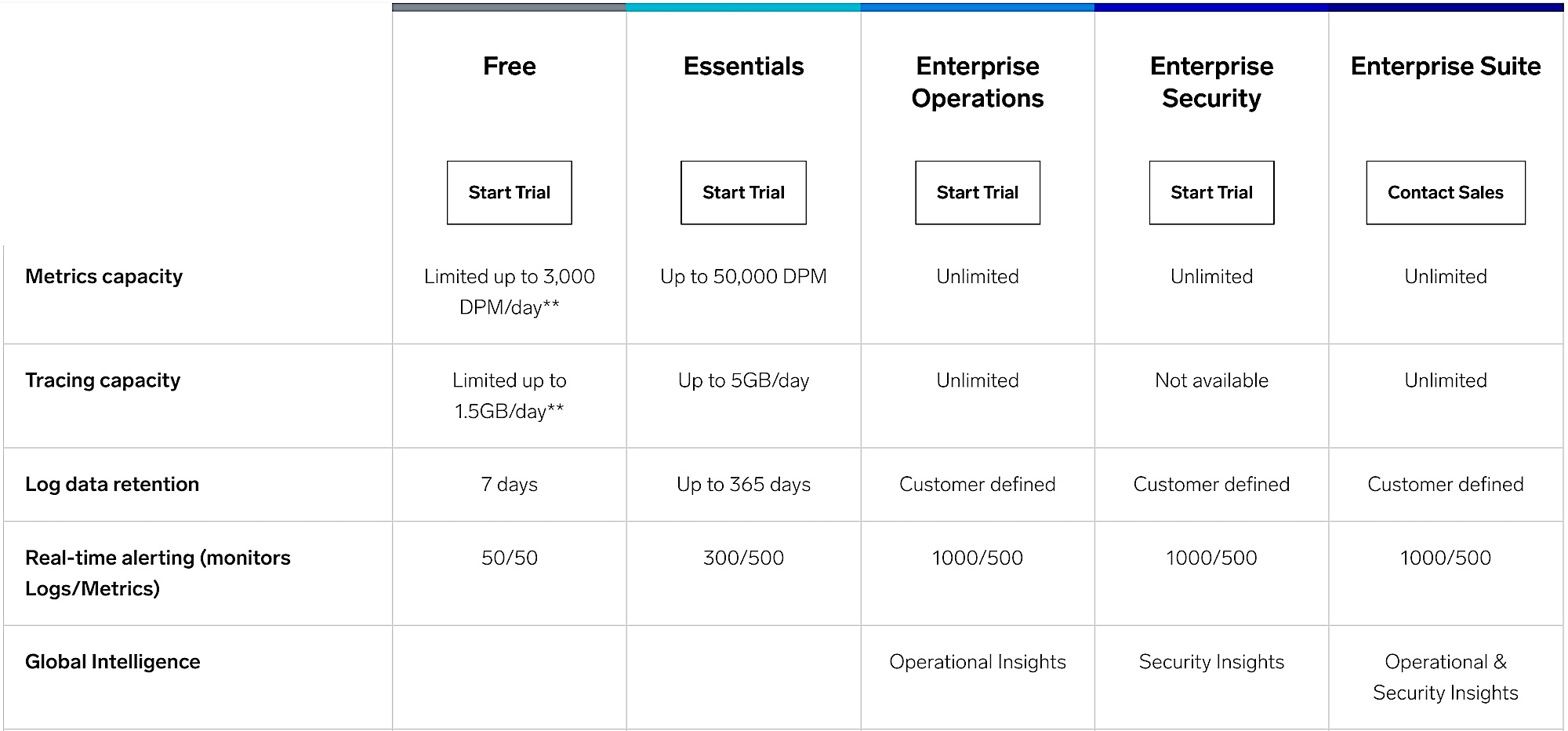Click the Global Intelligence row label
Image resolution: width=1568 pixels, height=731 pixels.
(x=113, y=662)
